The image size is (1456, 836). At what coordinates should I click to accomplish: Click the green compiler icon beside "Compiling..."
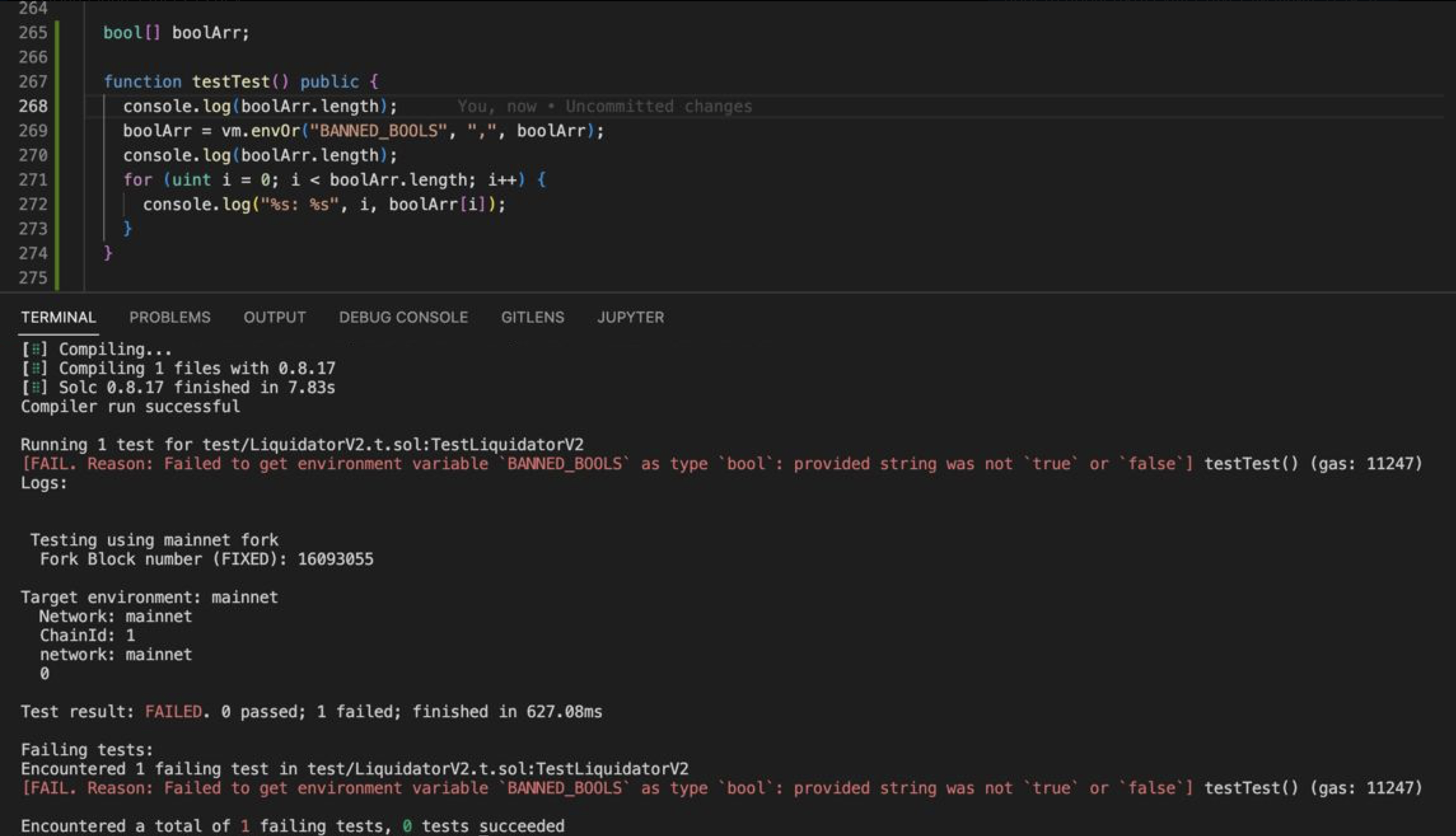[x=37, y=349]
